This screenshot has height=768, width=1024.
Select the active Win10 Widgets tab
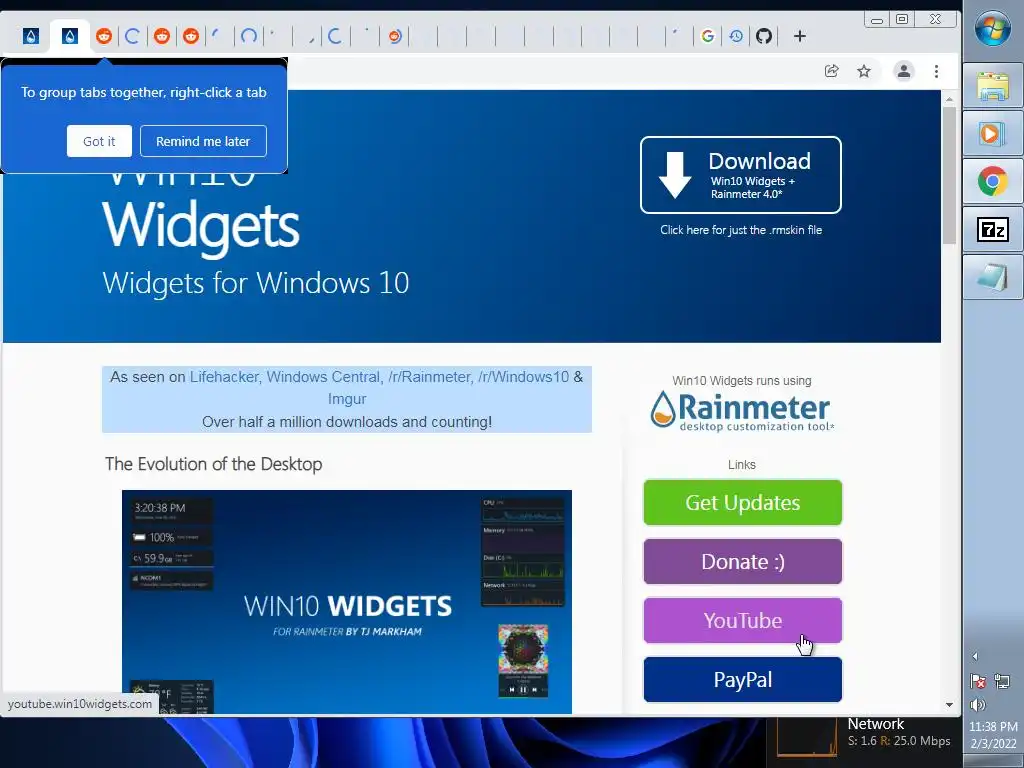70,36
